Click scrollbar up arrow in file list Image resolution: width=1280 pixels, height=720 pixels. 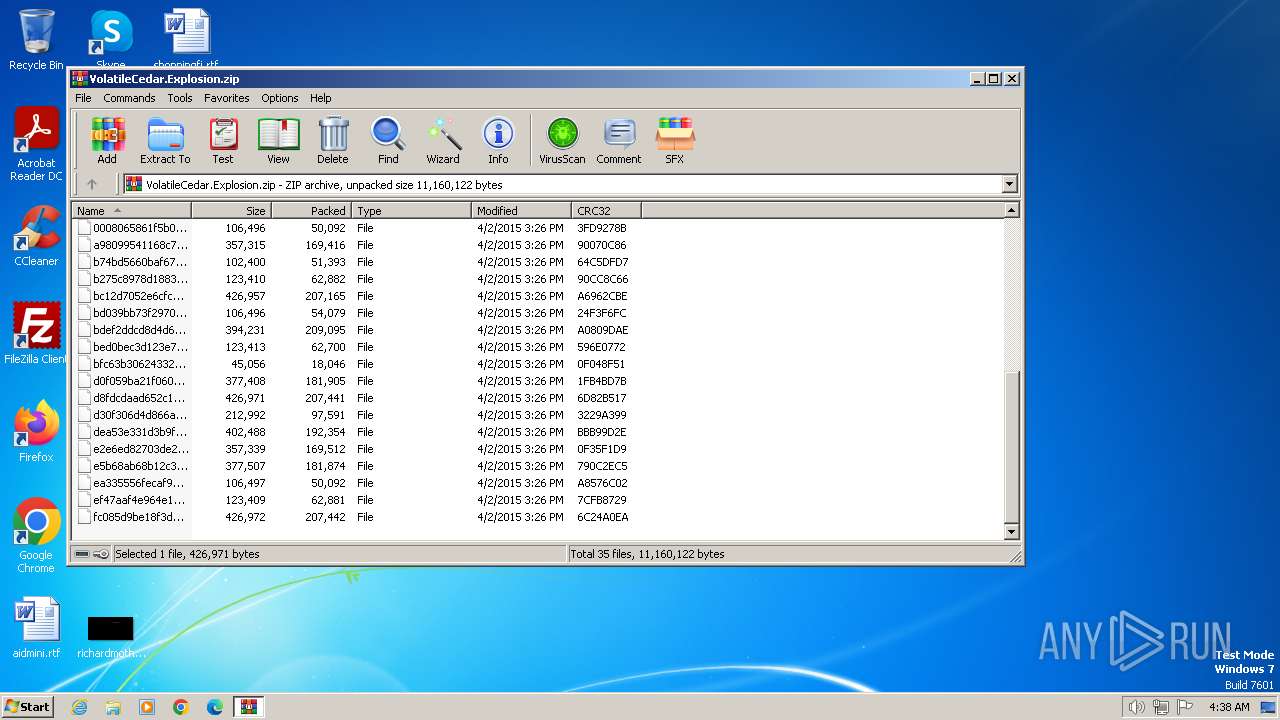point(1011,210)
